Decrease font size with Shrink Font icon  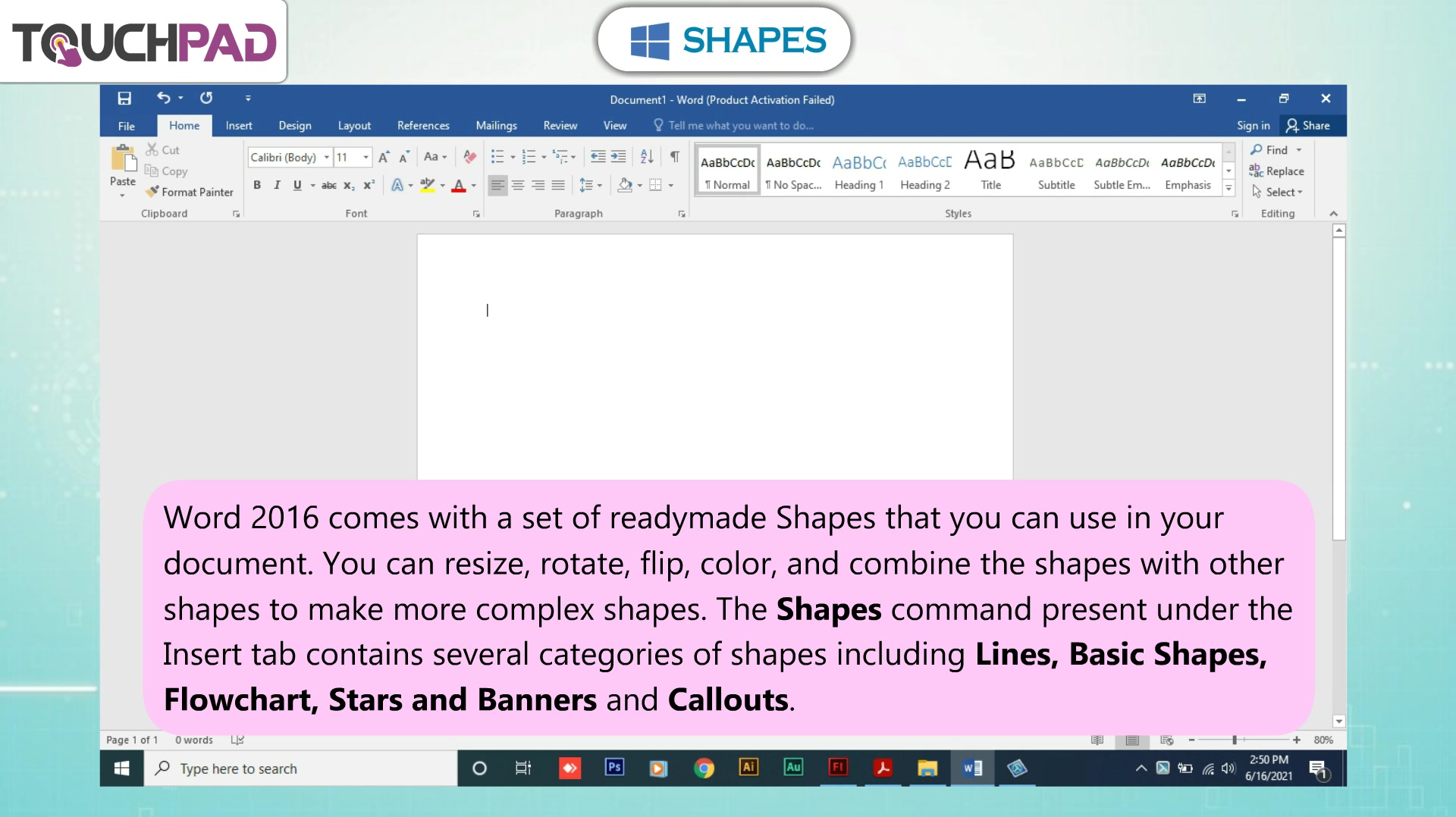(x=404, y=157)
